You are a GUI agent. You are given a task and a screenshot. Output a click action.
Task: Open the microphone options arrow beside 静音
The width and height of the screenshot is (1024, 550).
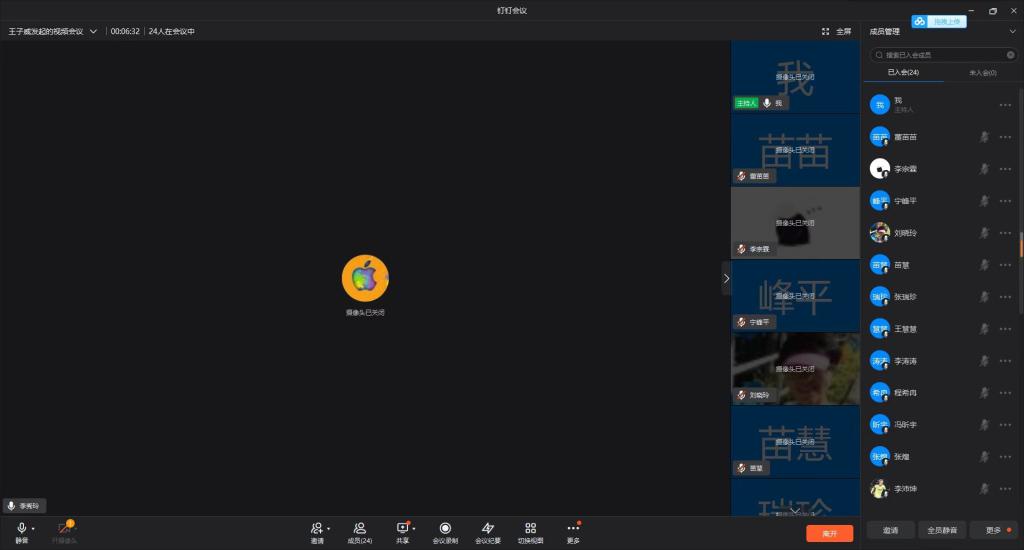(x=33, y=528)
